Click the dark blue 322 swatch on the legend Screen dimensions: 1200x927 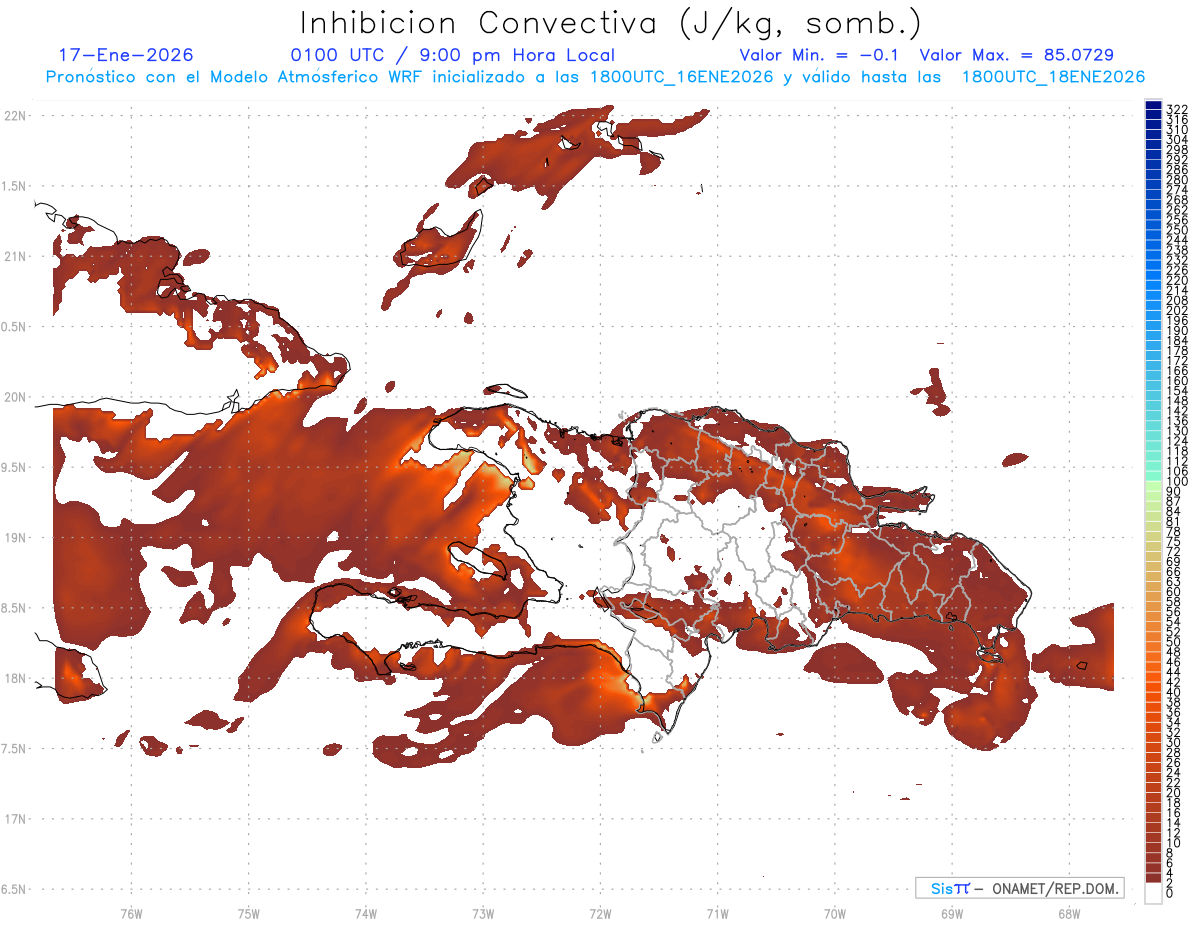tap(1153, 105)
